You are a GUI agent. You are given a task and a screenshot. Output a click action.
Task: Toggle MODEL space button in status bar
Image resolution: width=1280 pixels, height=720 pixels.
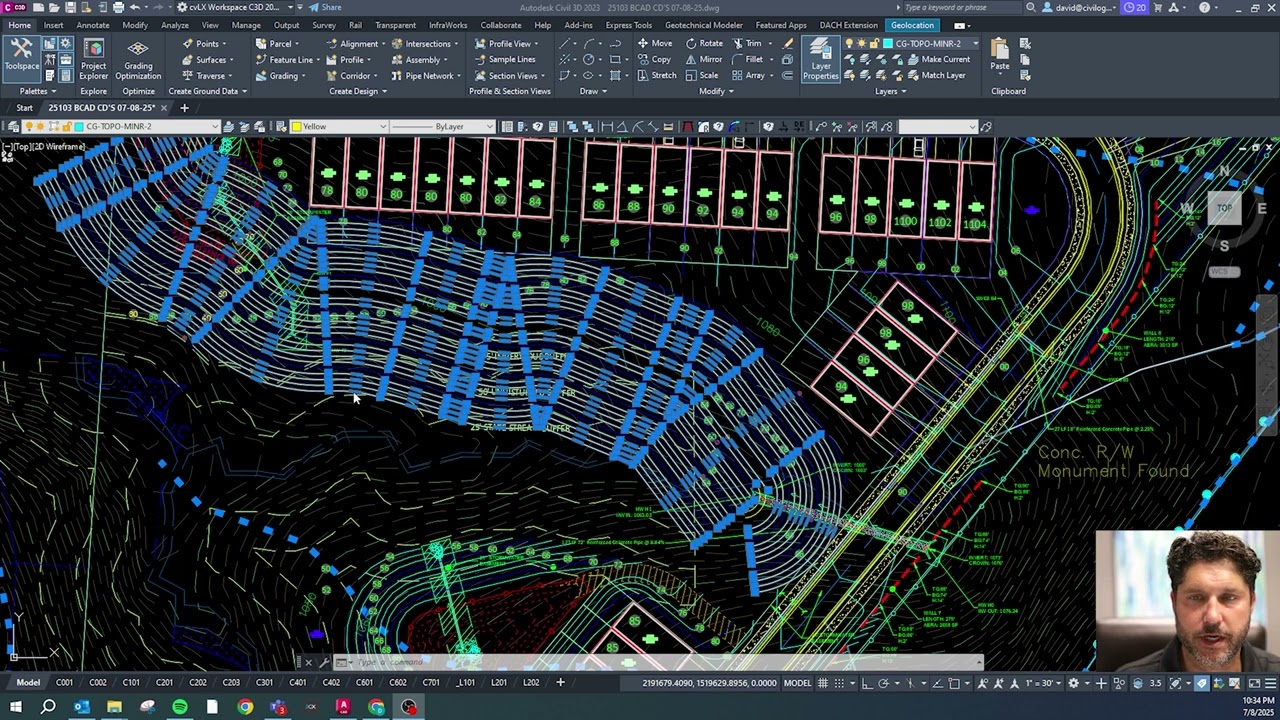tap(797, 683)
